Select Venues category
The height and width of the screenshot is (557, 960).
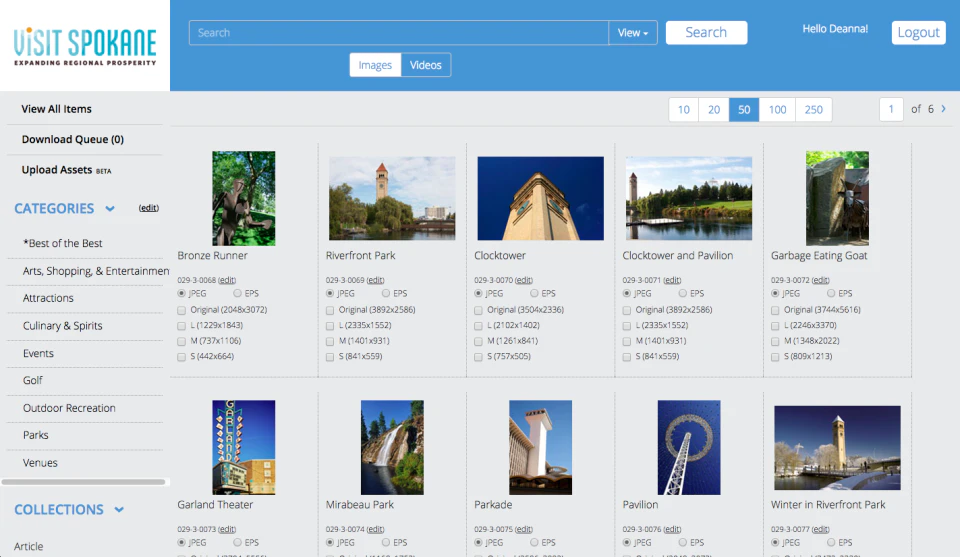(x=40, y=463)
